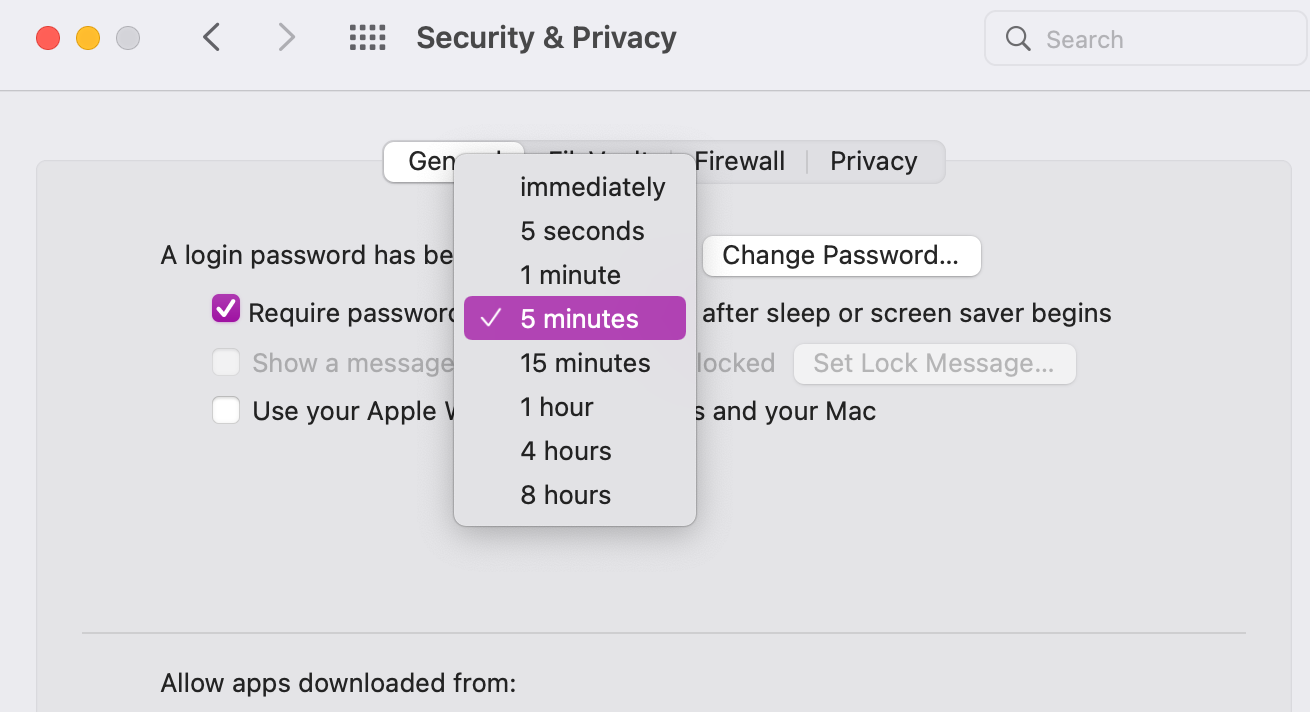Open the show-all preferences grid
1310x712 pixels.
(x=367, y=38)
